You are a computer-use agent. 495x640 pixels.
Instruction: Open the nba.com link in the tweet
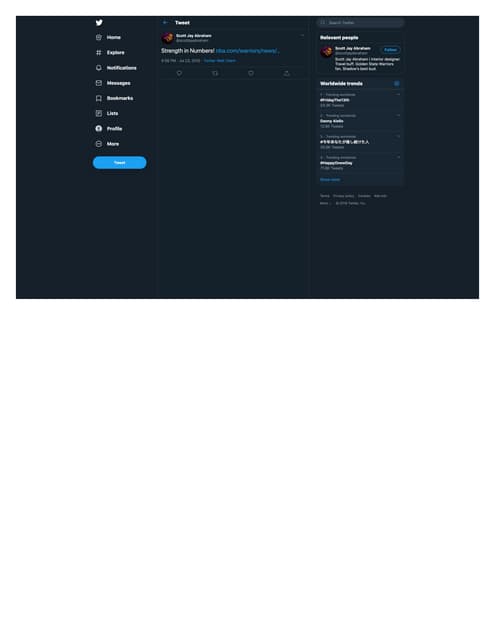[x=247, y=51]
